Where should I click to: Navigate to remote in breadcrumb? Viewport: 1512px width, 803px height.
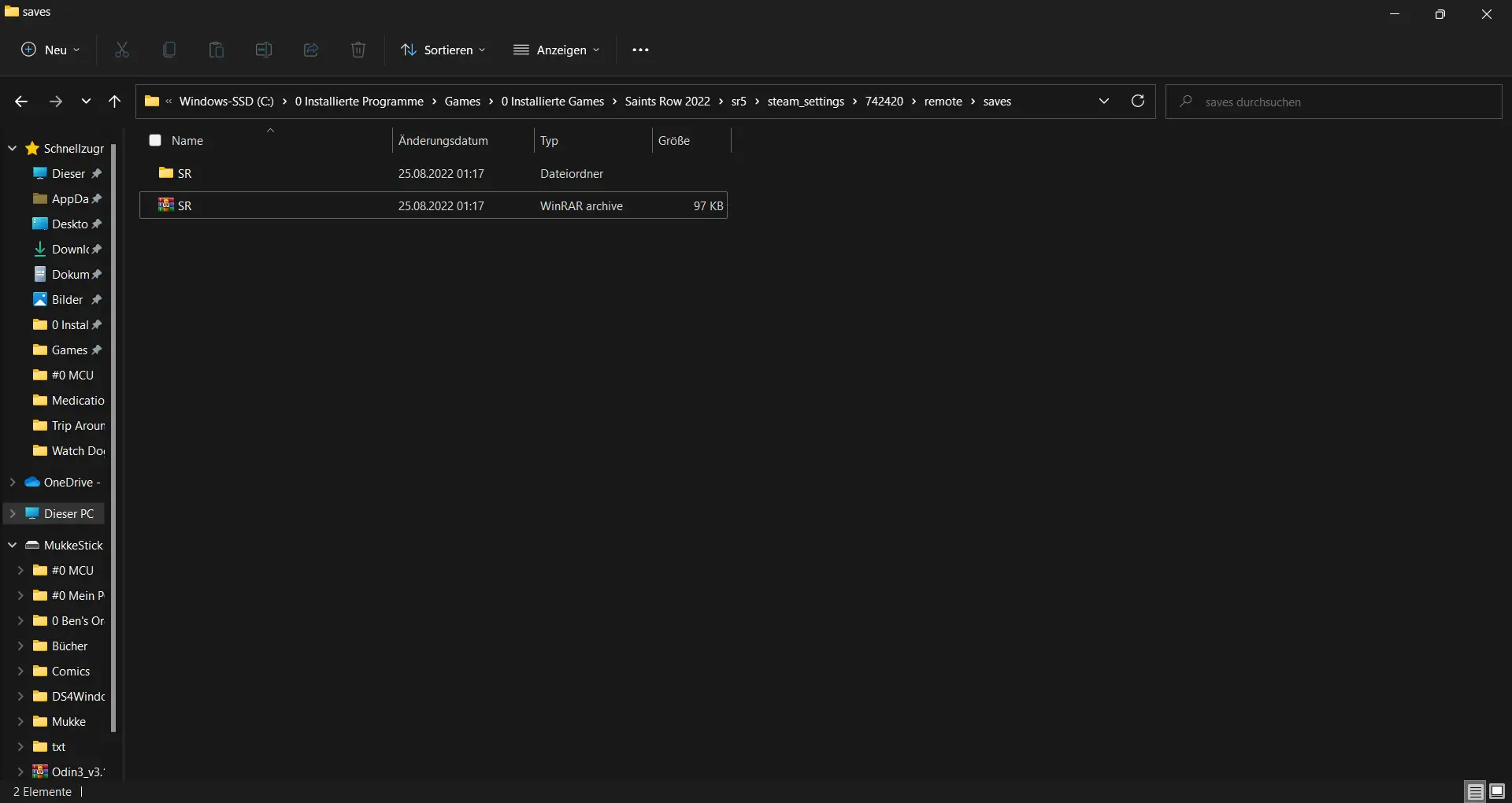943,102
